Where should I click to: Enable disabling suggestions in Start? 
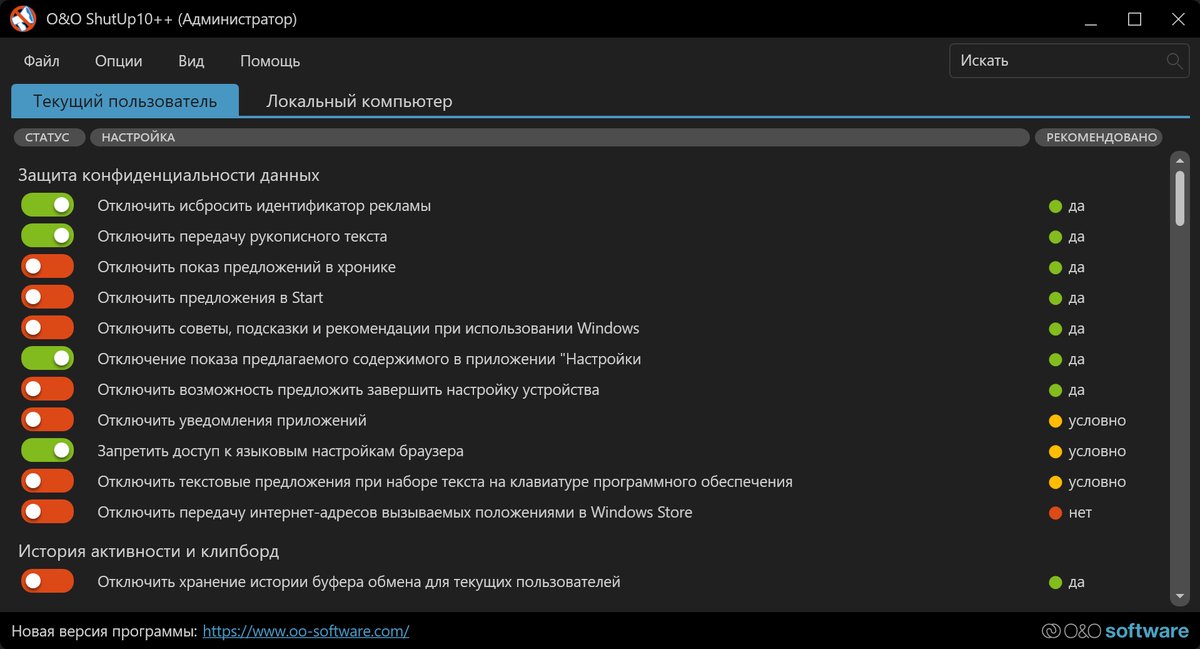tap(47, 298)
